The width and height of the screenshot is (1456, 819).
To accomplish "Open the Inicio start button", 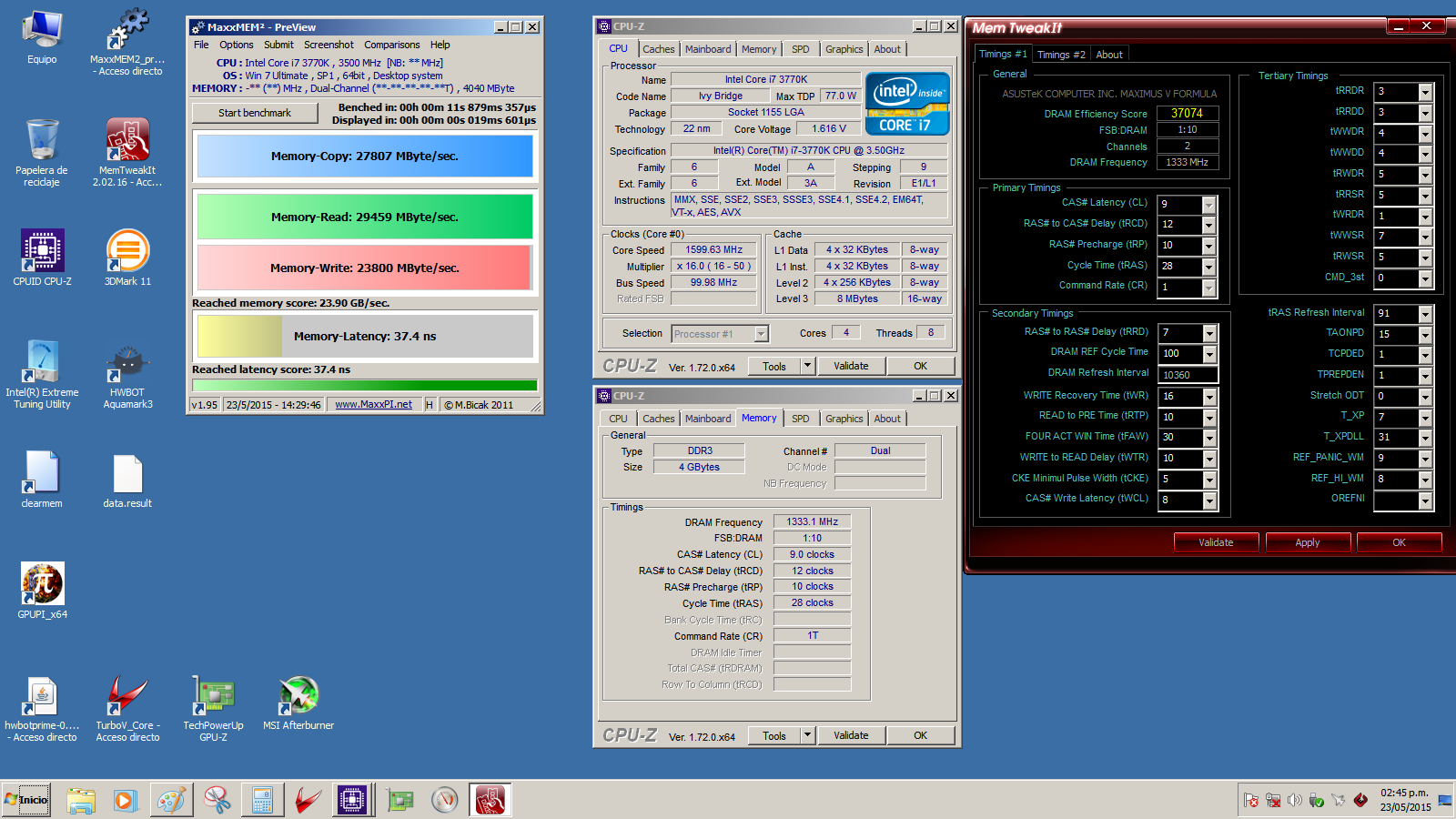I will click(x=26, y=800).
